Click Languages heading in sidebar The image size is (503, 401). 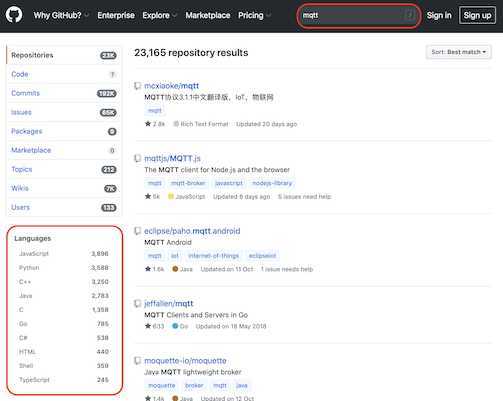(33, 238)
